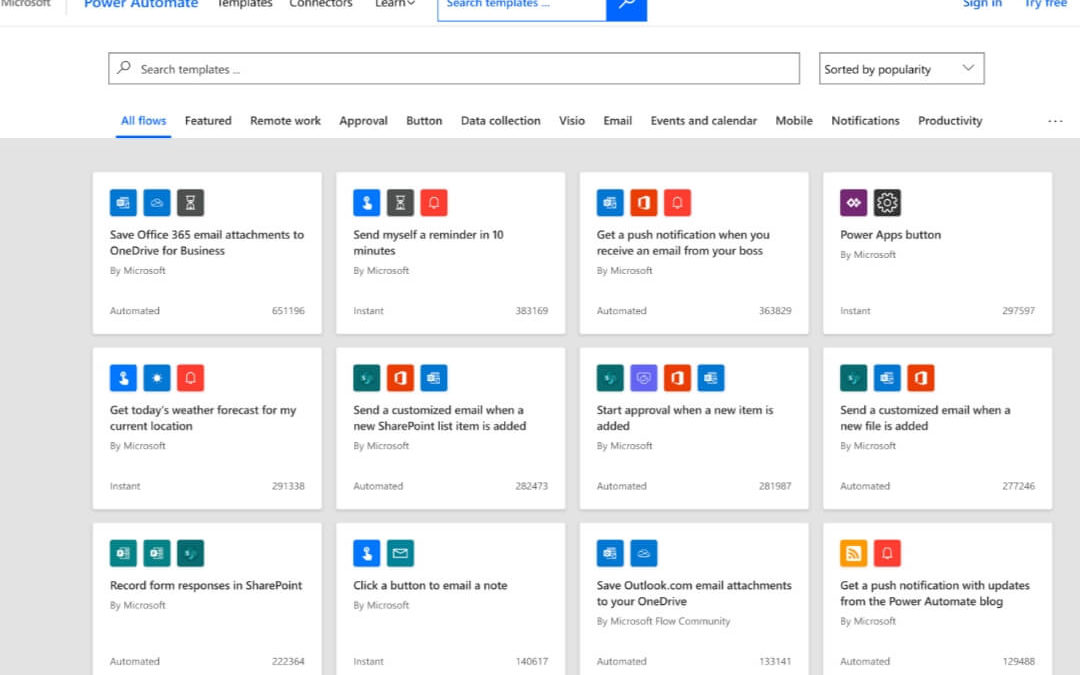
Task: Click the mail envelope icon in Click a button to email card
Action: tap(400, 553)
